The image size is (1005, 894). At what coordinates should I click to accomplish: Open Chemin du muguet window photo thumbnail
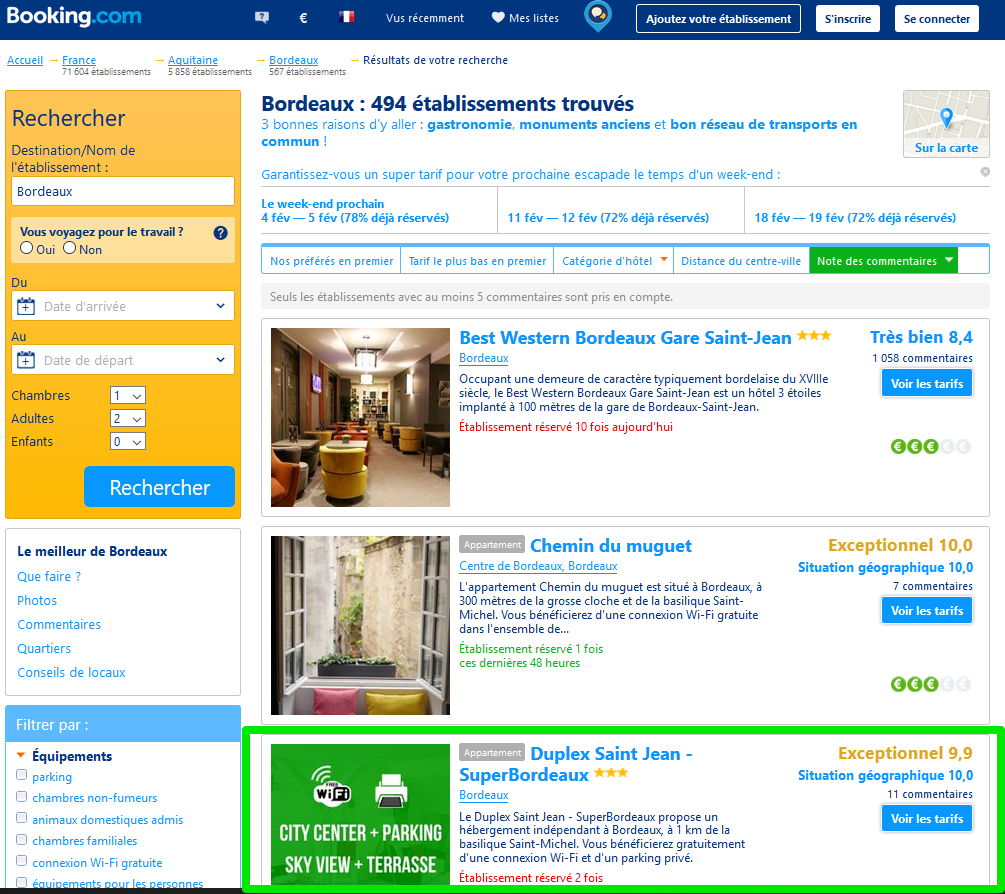pyautogui.click(x=360, y=625)
